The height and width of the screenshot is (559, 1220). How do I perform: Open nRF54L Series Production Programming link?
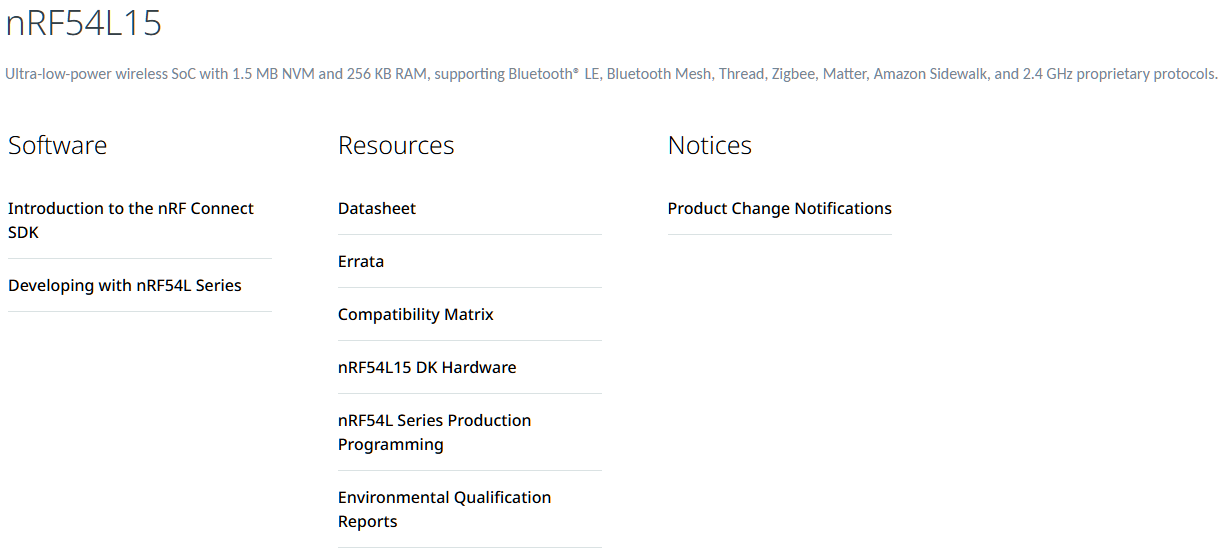[435, 432]
